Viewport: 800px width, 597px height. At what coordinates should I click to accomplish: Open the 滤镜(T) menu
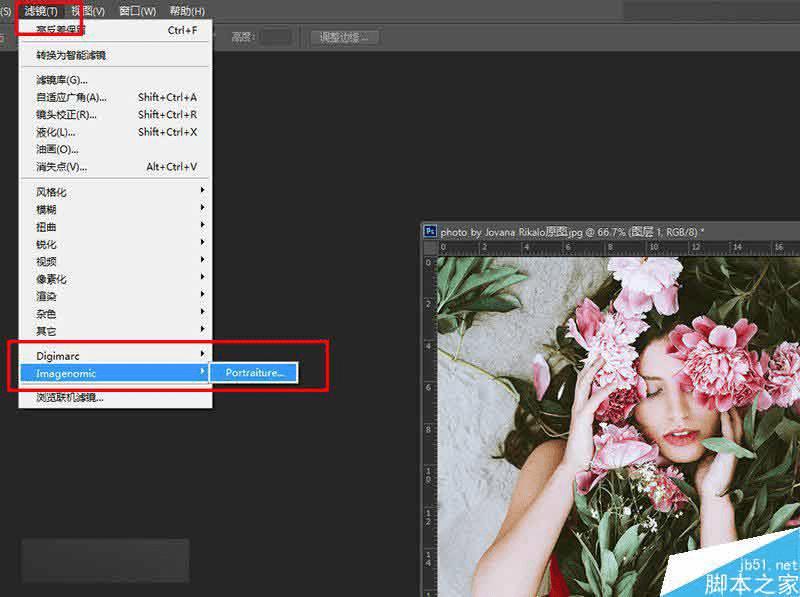click(x=41, y=11)
